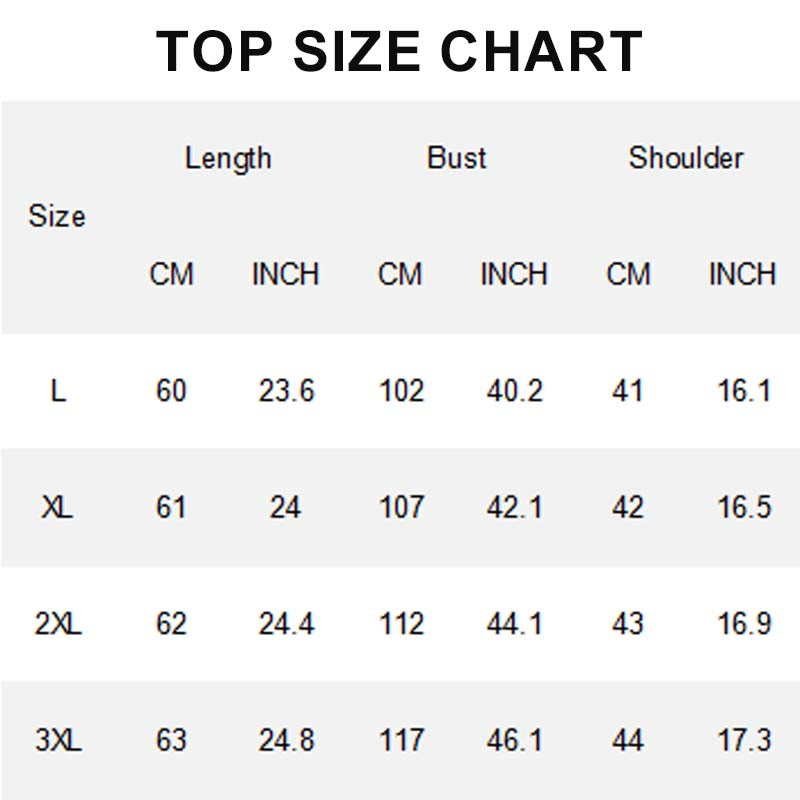
Task: Click the TOP SIZE CHART title
Action: [x=400, y=50]
